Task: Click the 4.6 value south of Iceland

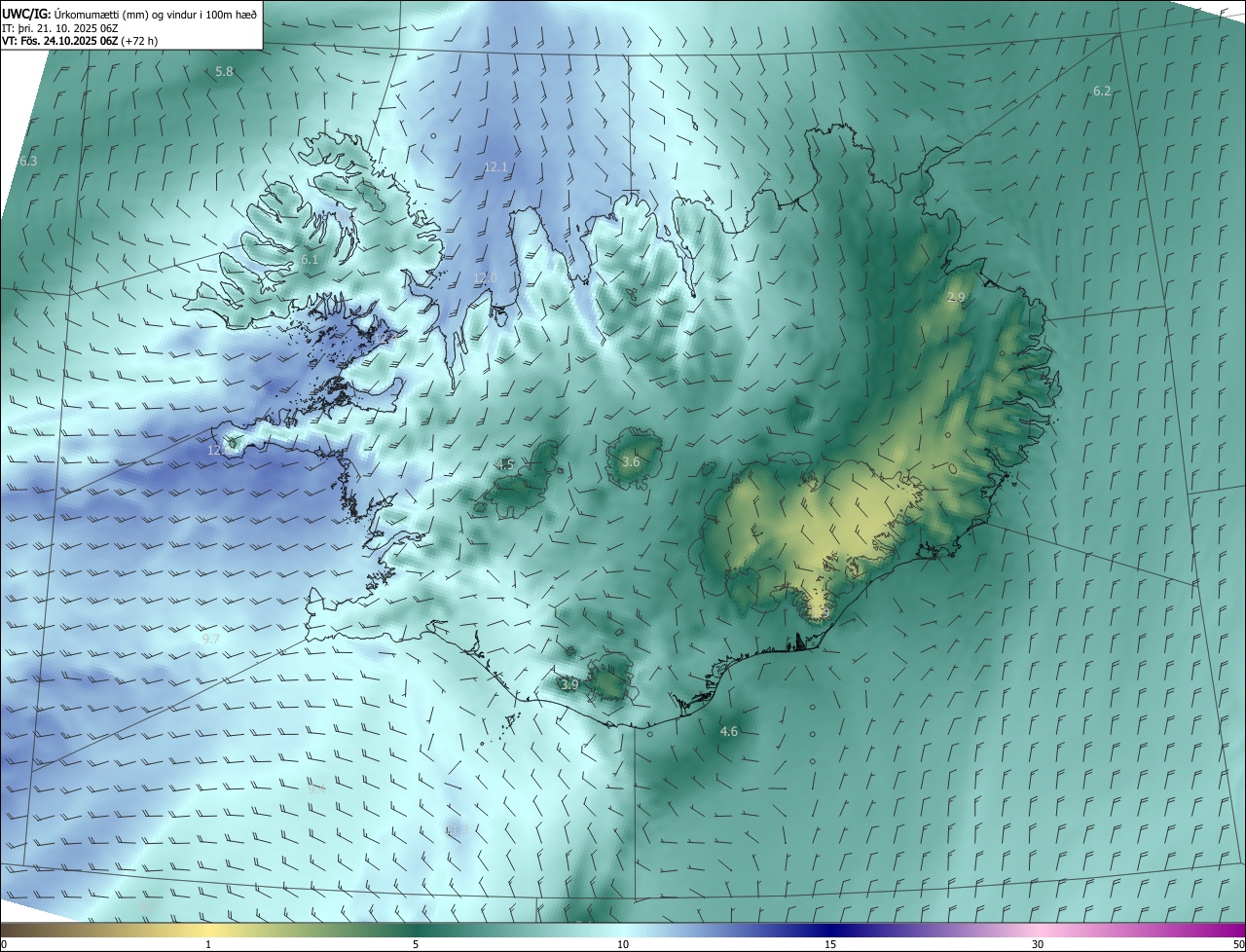Action: (728, 731)
